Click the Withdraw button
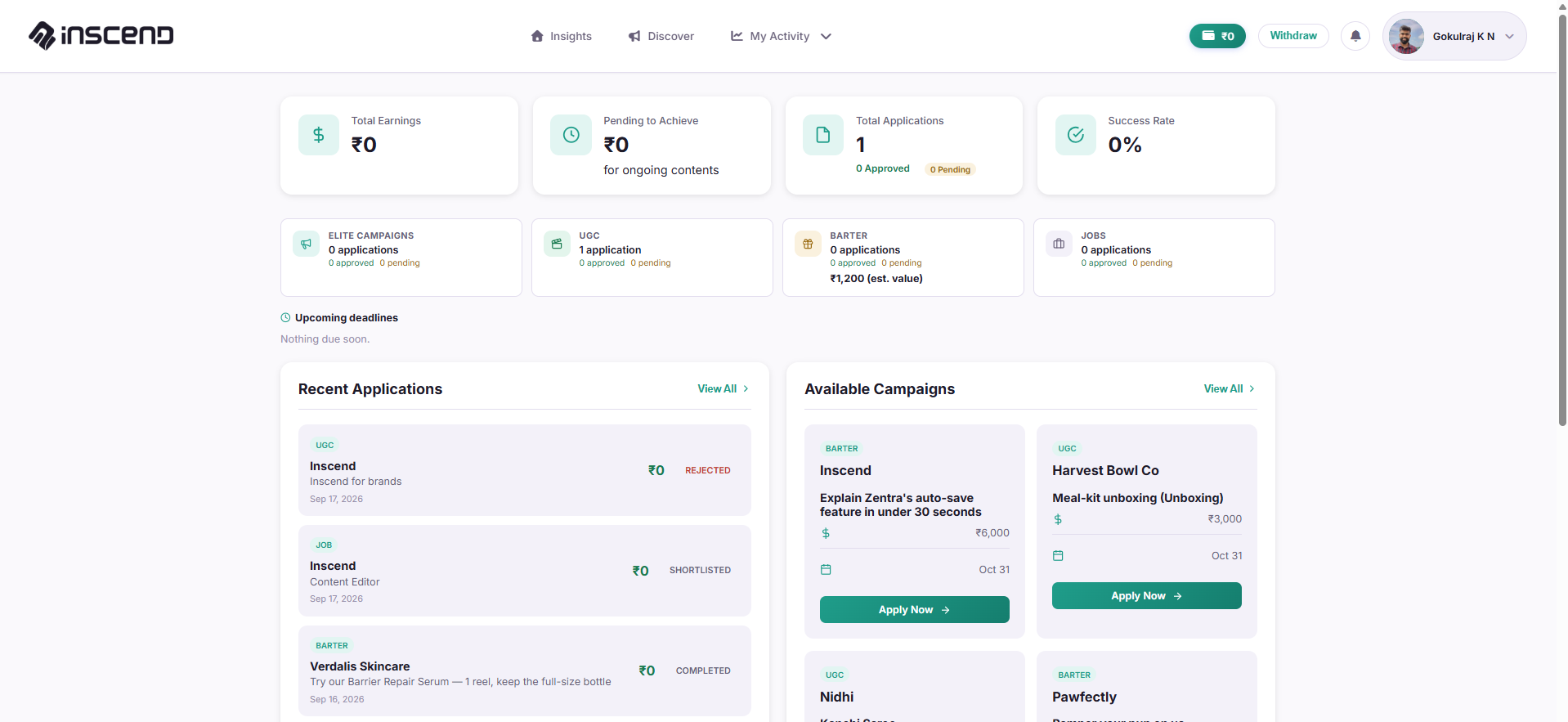The image size is (1568, 722). coord(1293,36)
